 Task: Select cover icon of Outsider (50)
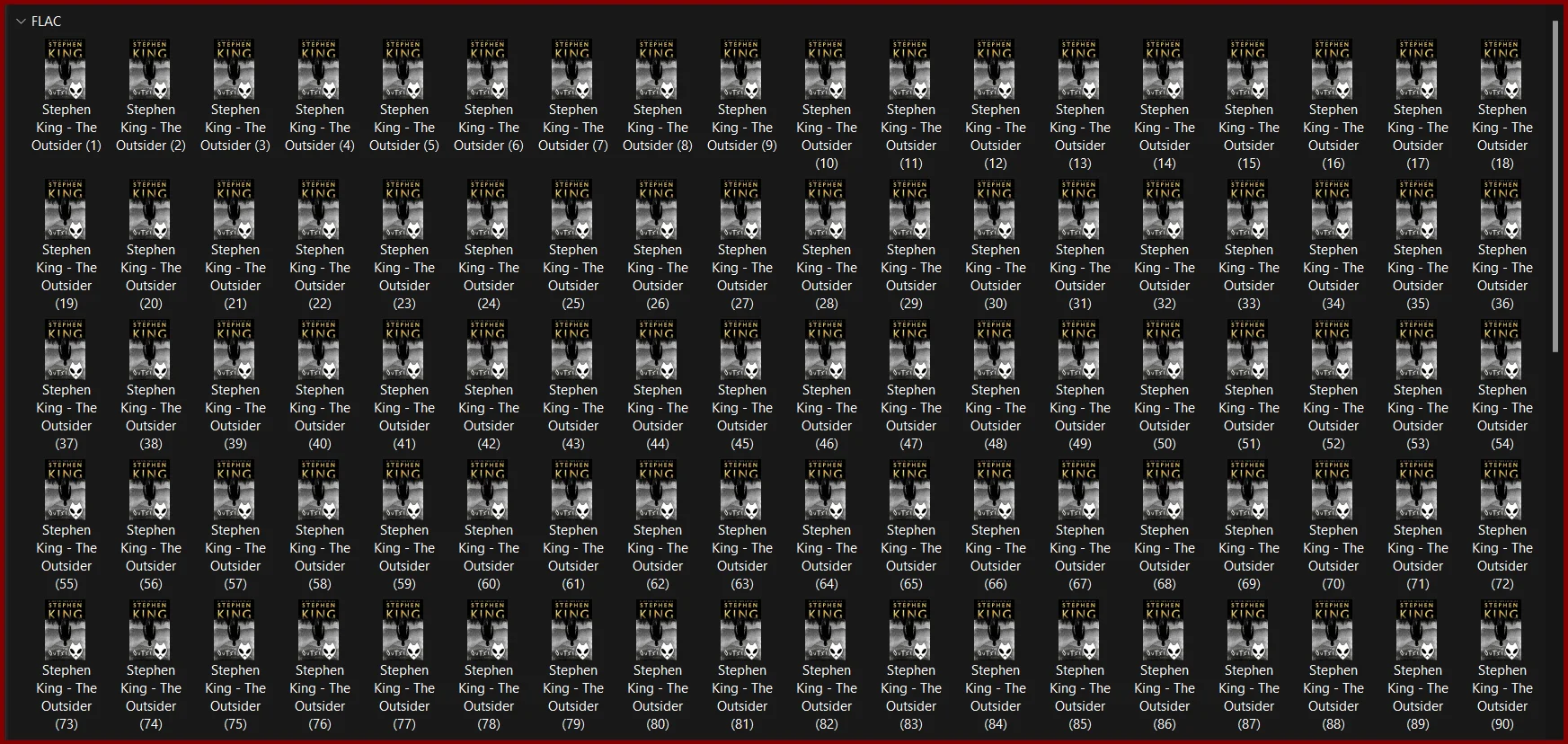coord(1165,349)
